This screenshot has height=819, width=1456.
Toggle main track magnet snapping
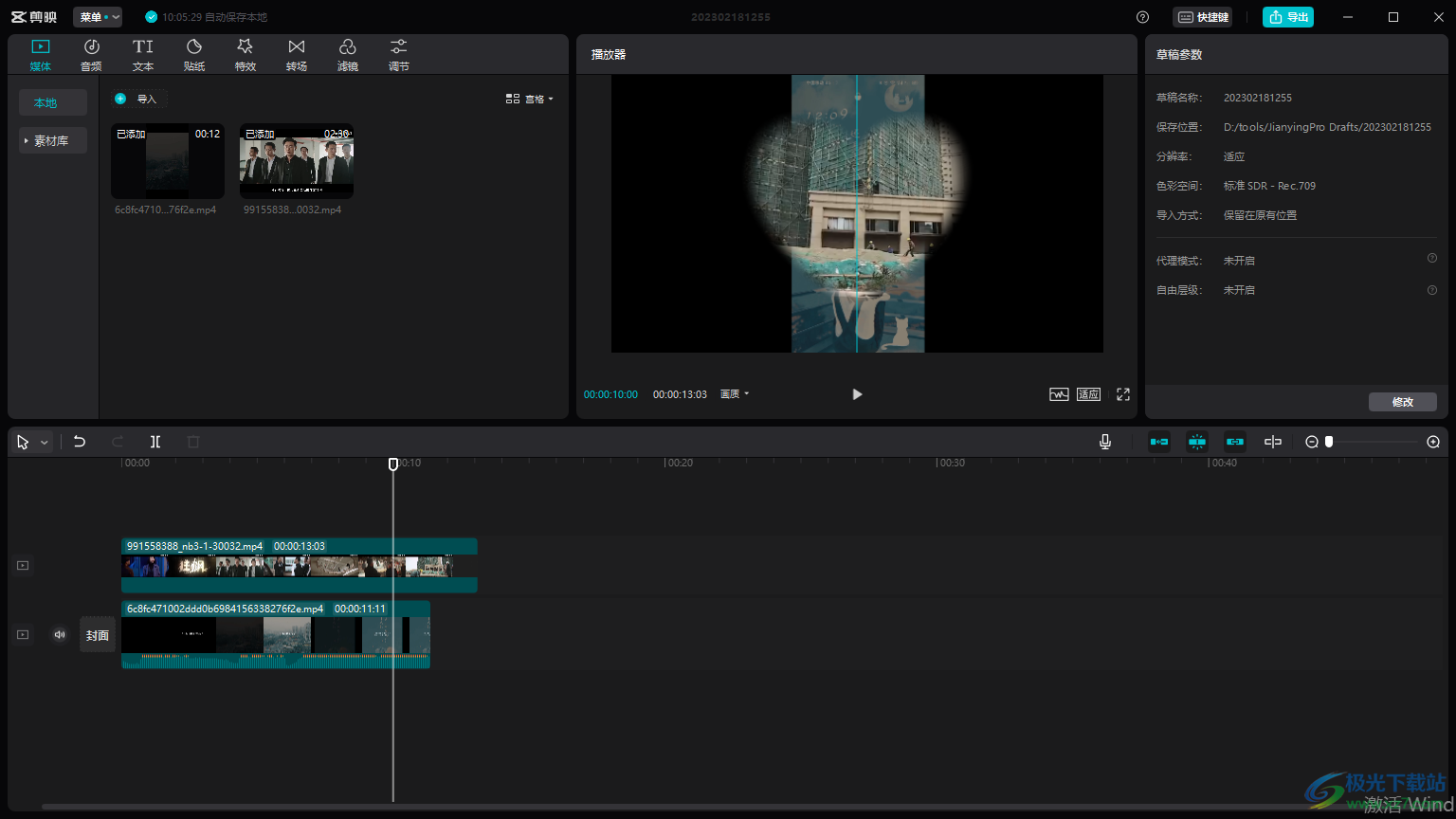[x=1159, y=442]
